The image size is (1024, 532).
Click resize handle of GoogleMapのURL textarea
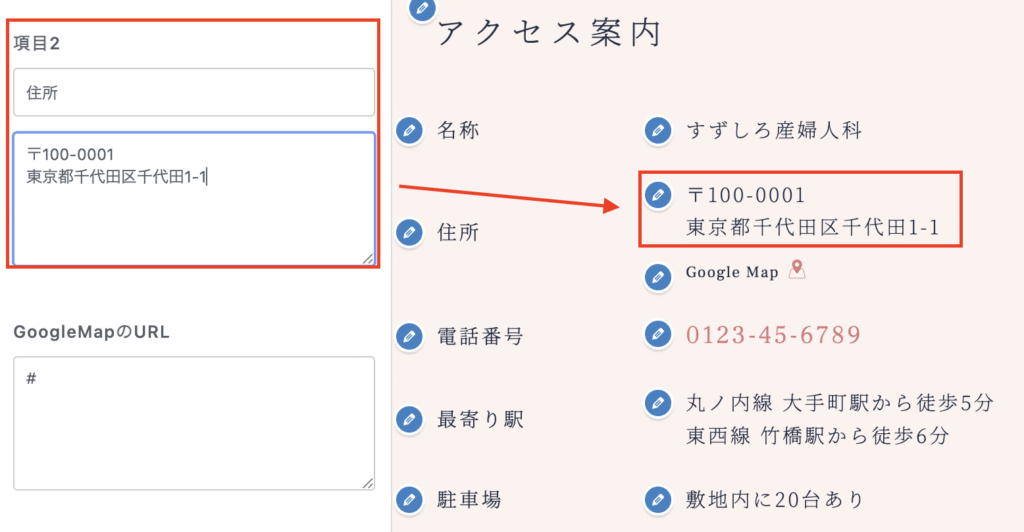click(368, 482)
